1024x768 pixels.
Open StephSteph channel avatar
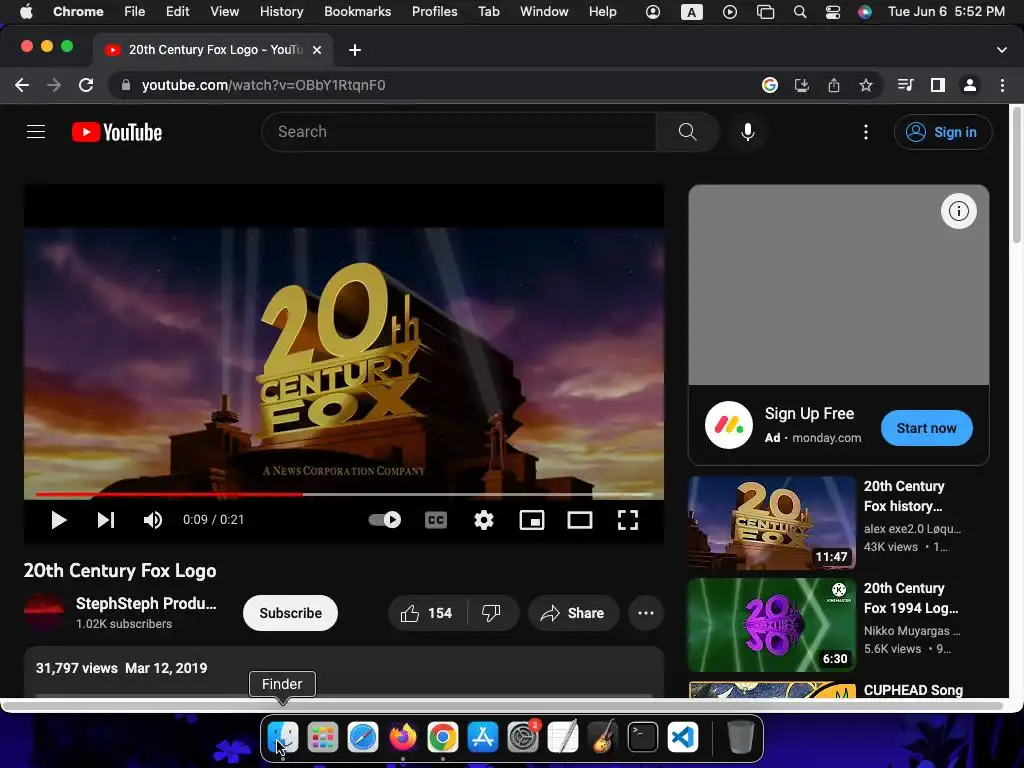click(x=44, y=613)
